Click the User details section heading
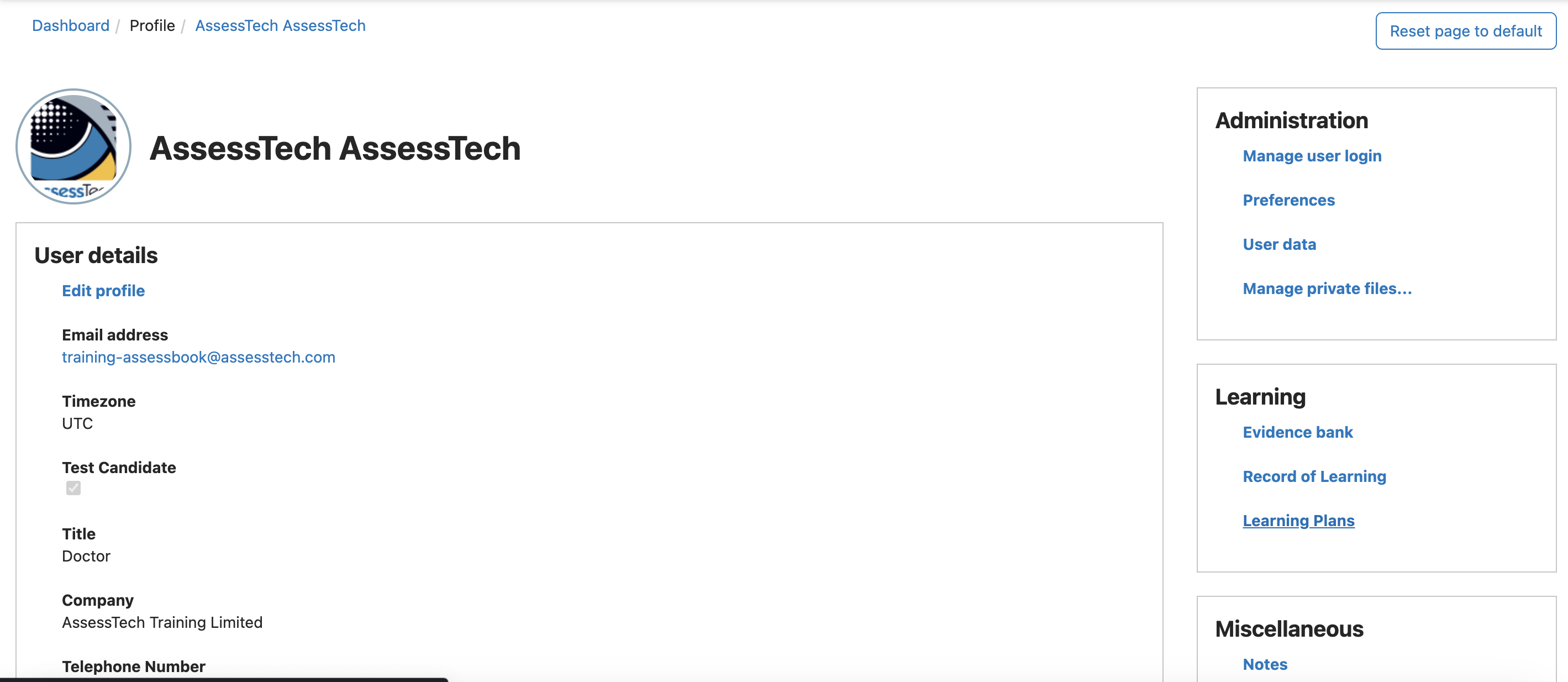1568x682 pixels. tap(96, 256)
